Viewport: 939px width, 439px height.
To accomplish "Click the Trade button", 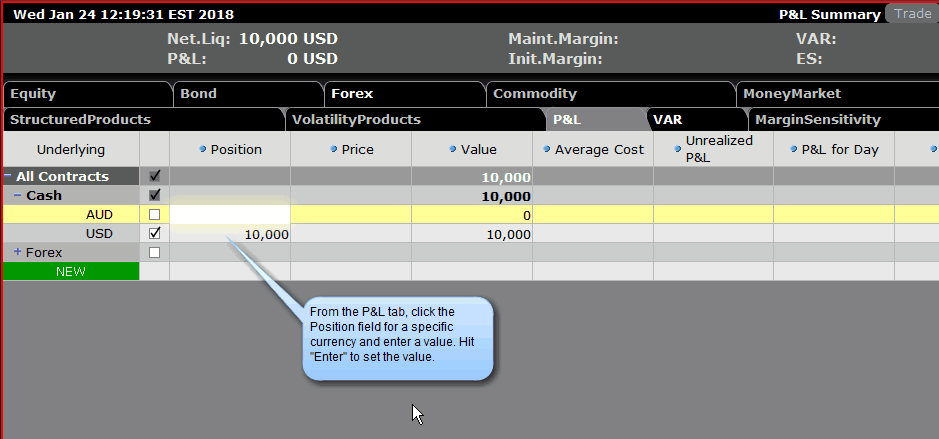I will click(x=912, y=14).
